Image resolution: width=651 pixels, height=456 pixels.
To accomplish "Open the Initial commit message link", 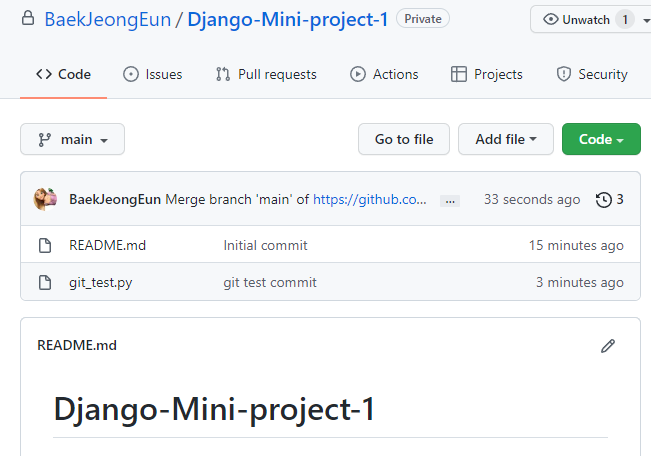I will click(x=265, y=245).
